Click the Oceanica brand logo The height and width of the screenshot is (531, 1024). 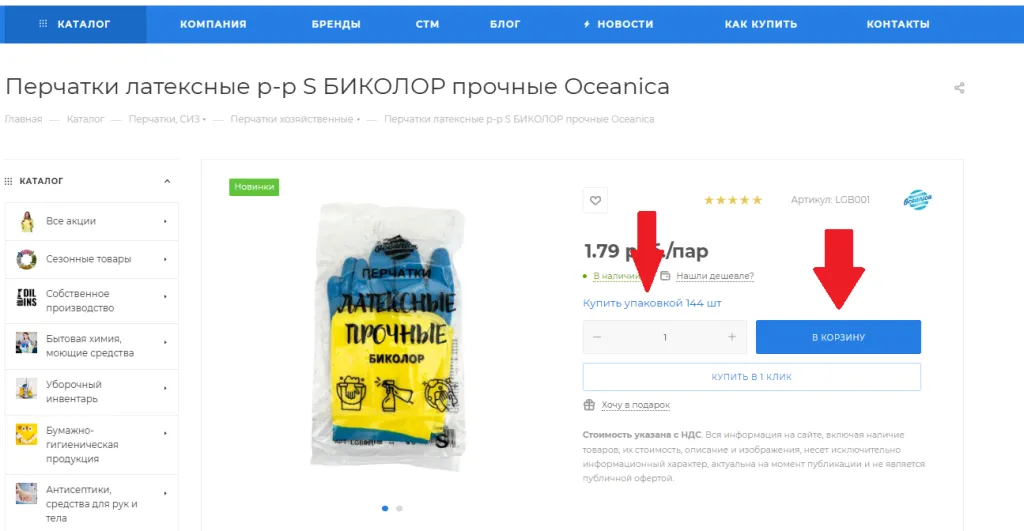click(x=918, y=199)
